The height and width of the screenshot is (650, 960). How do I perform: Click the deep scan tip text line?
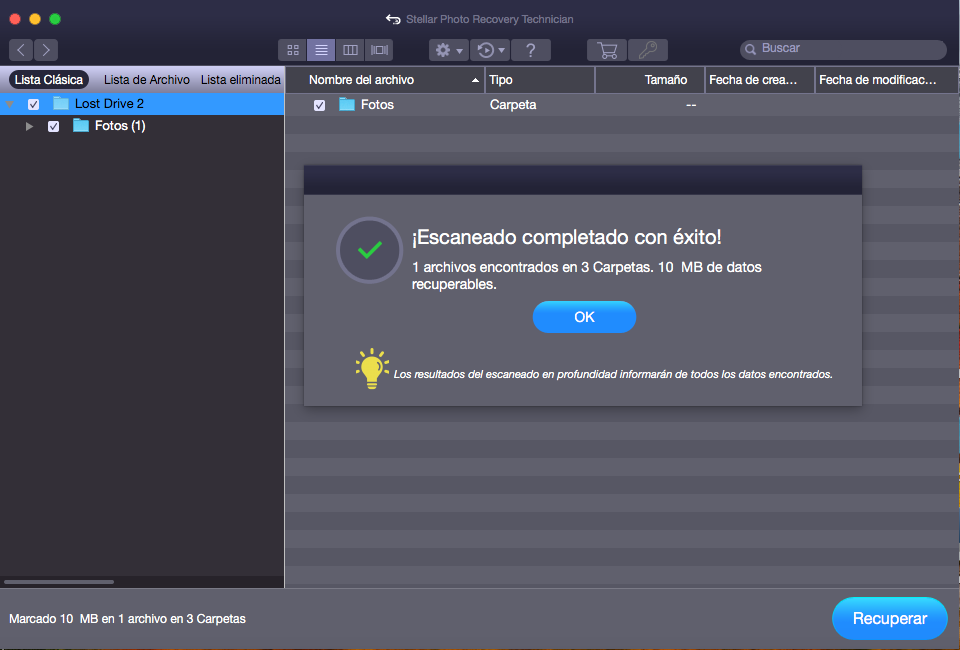(613, 374)
